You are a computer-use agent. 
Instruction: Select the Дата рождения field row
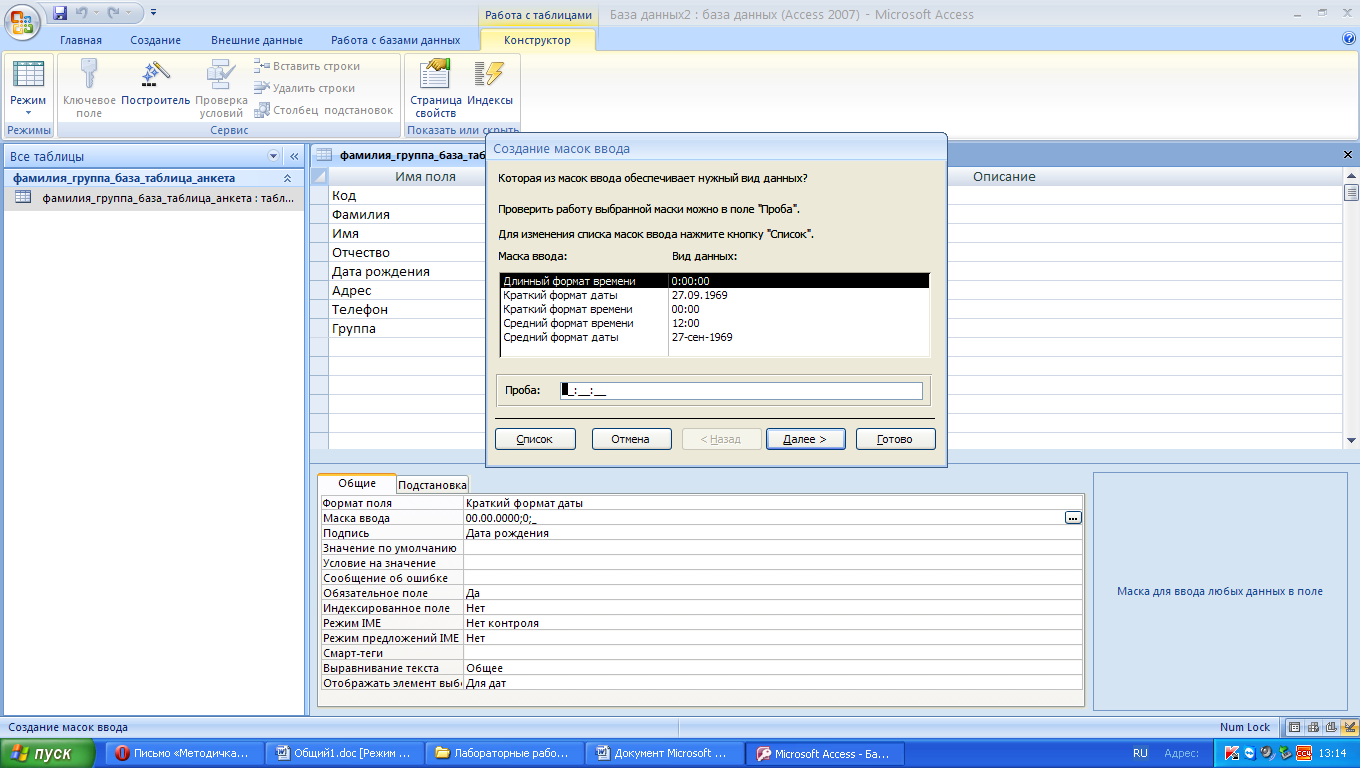click(407, 272)
